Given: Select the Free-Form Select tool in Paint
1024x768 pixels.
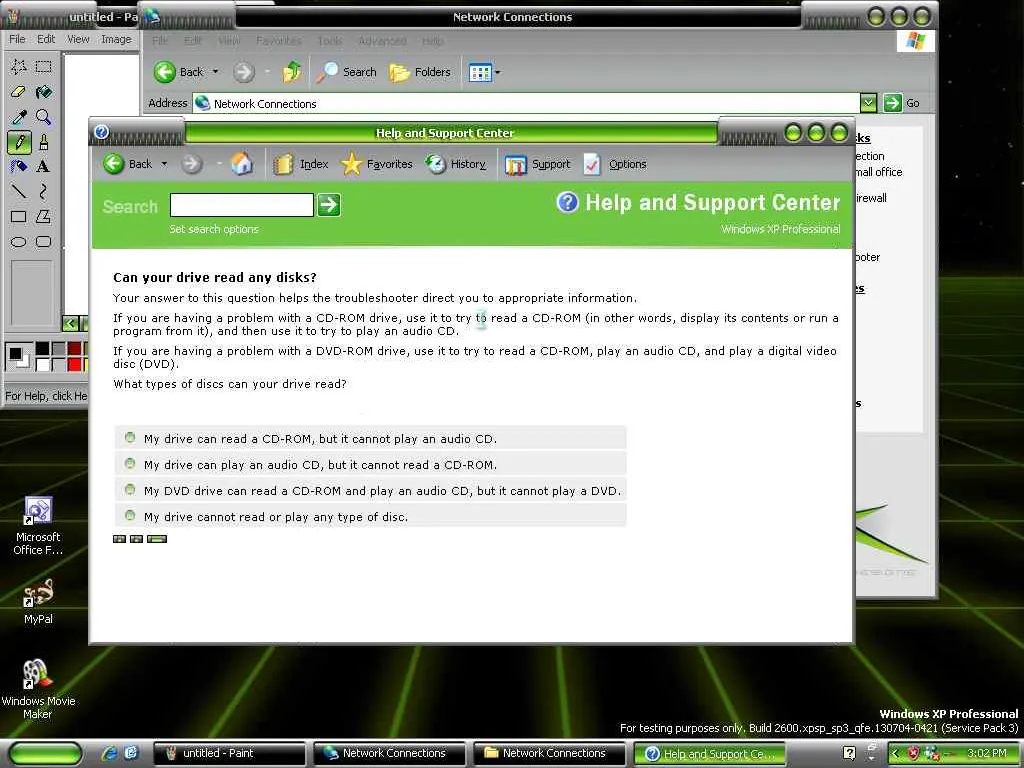Looking at the screenshot, I should (x=18, y=66).
